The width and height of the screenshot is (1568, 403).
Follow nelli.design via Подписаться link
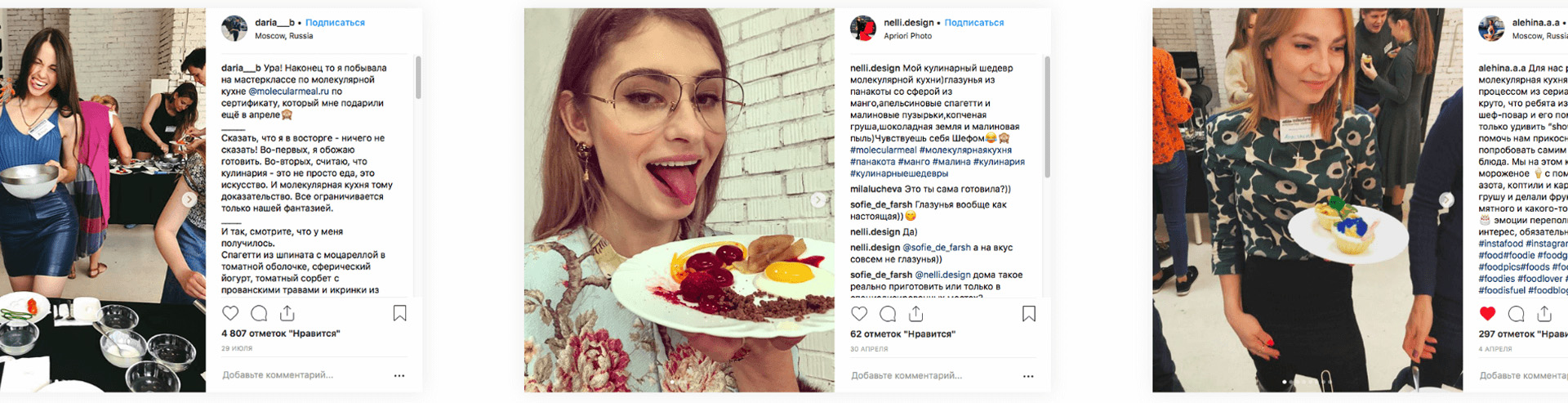(974, 23)
